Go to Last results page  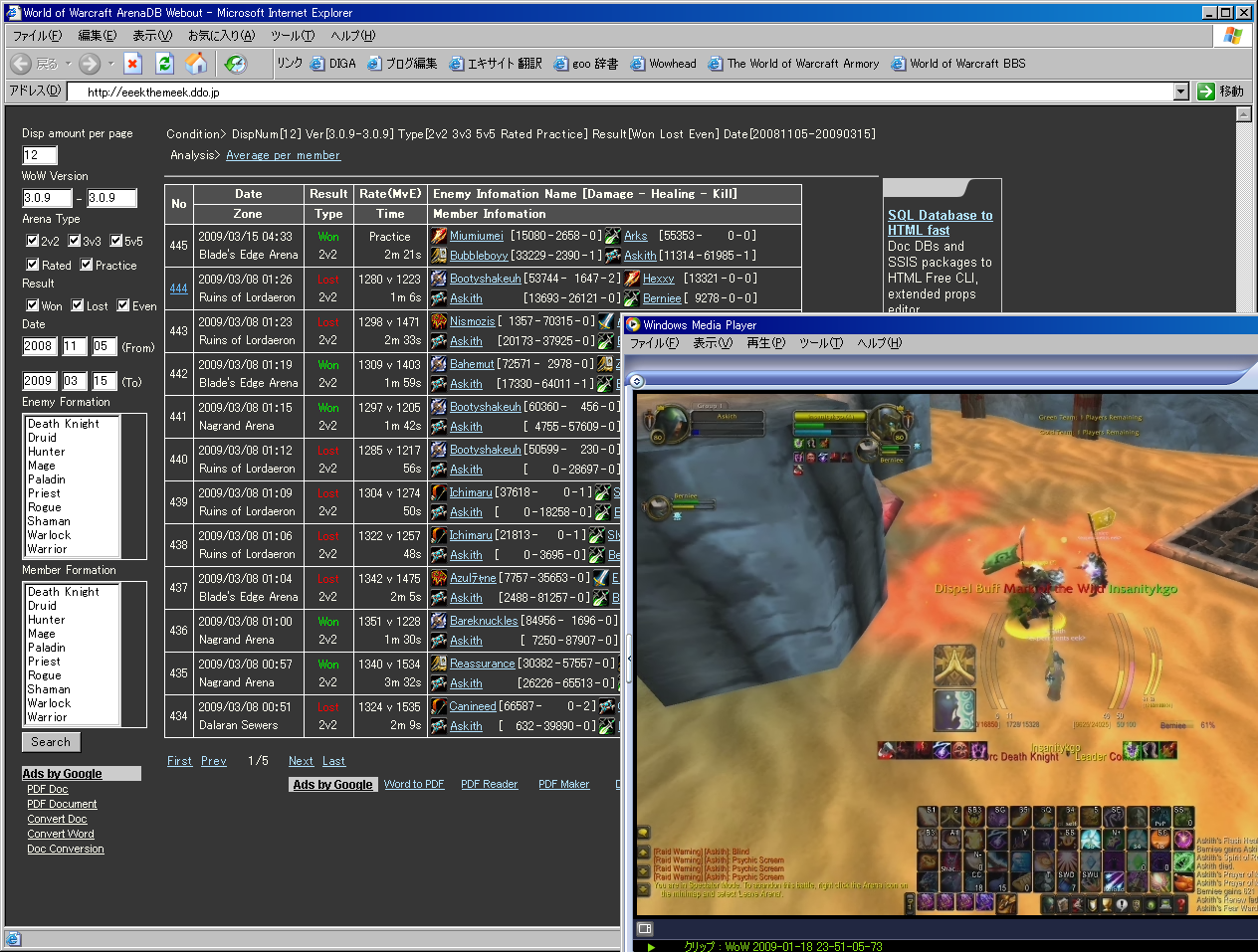(x=333, y=761)
